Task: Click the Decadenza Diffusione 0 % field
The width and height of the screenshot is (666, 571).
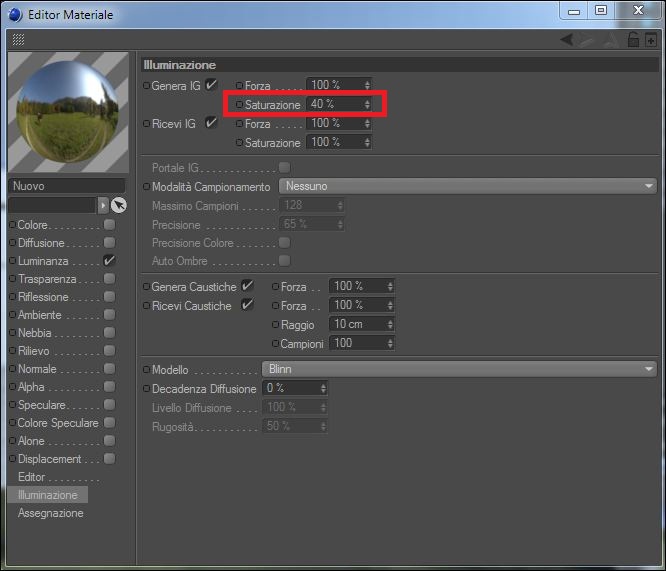Action: (295, 388)
